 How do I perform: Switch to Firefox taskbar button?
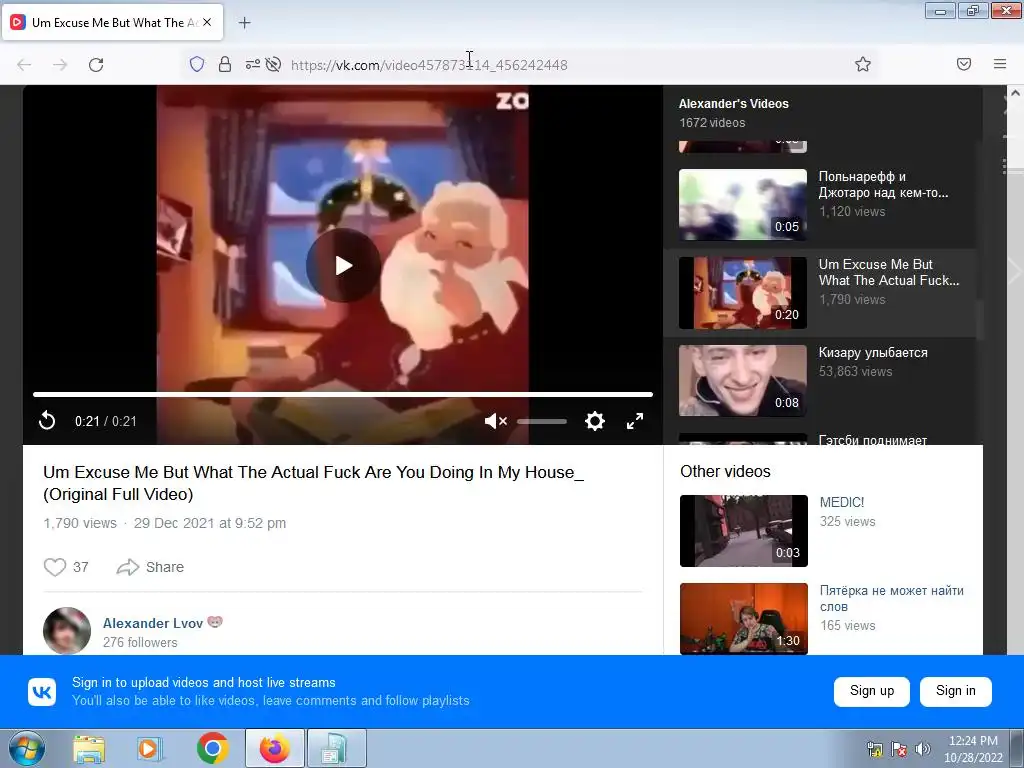click(x=274, y=748)
